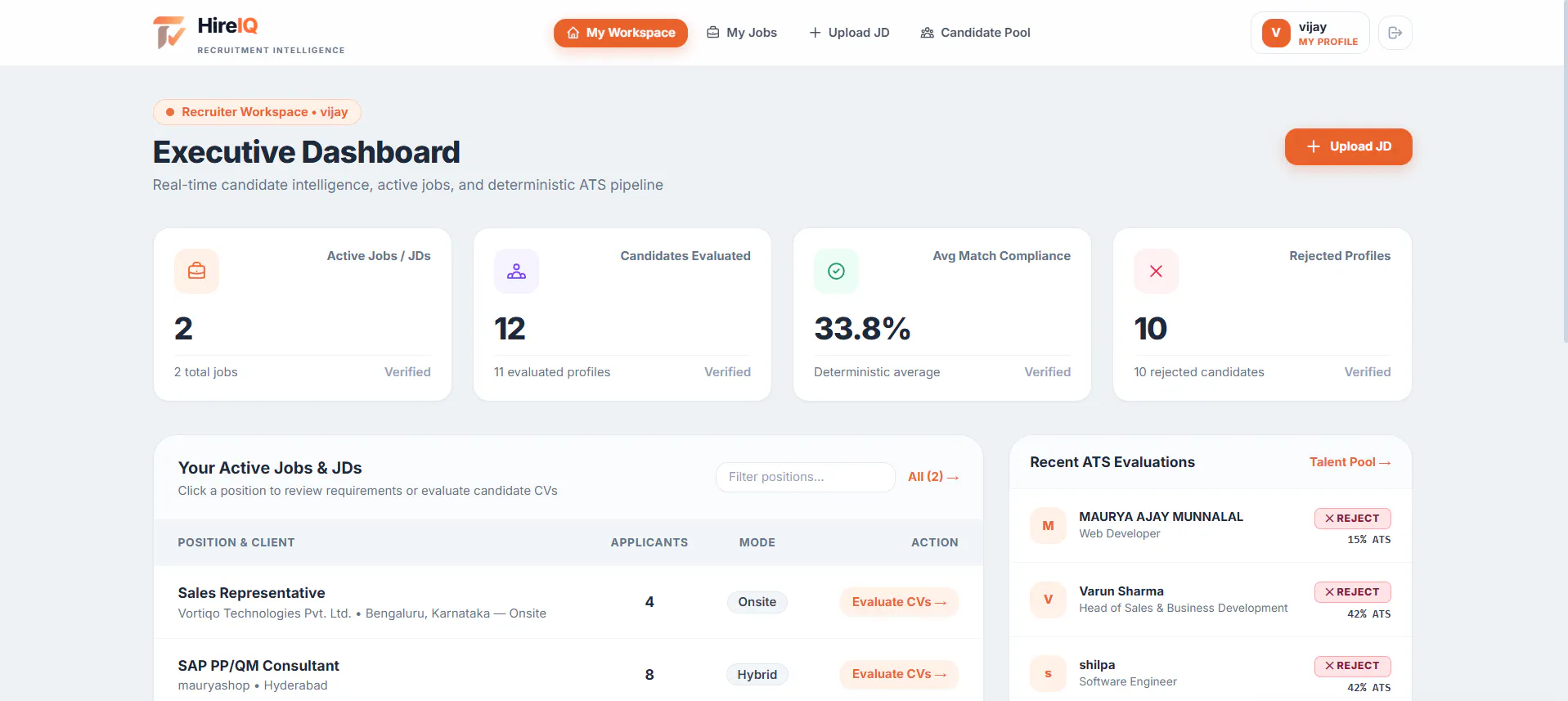Click the M avatar for MAURYA AJAY MUNNALAL
Viewport: 1568px width, 701px height.
point(1048,526)
